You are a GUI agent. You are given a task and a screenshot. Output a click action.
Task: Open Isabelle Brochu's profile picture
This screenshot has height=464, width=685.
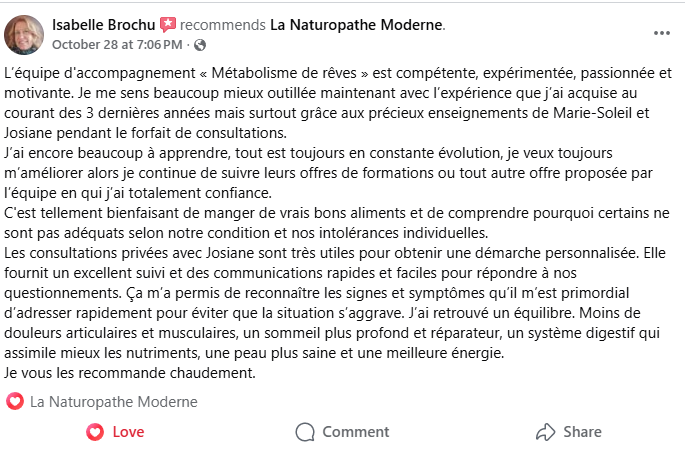24,34
